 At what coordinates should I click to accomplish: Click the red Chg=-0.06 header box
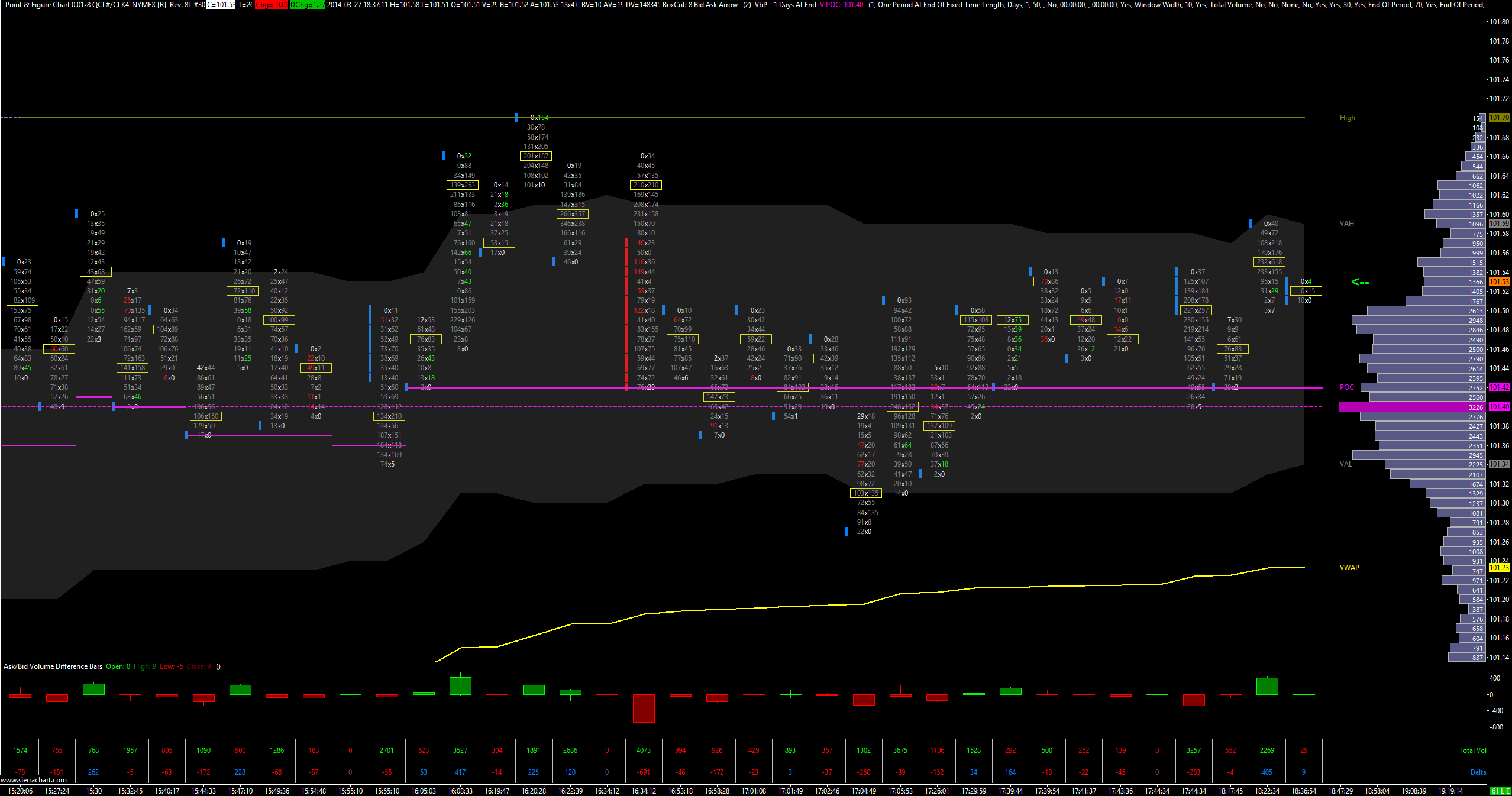click(x=272, y=5)
